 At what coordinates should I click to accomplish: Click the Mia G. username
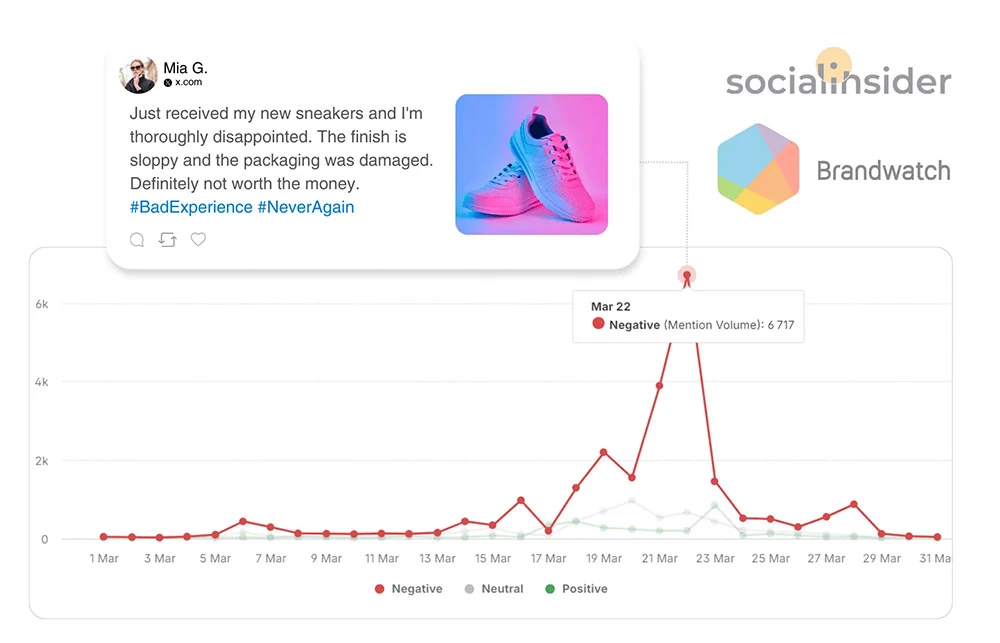point(185,68)
